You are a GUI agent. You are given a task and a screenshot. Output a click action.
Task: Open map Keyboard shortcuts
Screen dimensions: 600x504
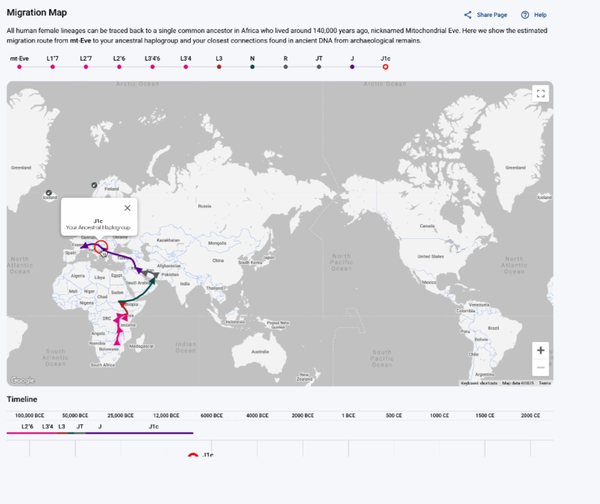[x=480, y=383]
